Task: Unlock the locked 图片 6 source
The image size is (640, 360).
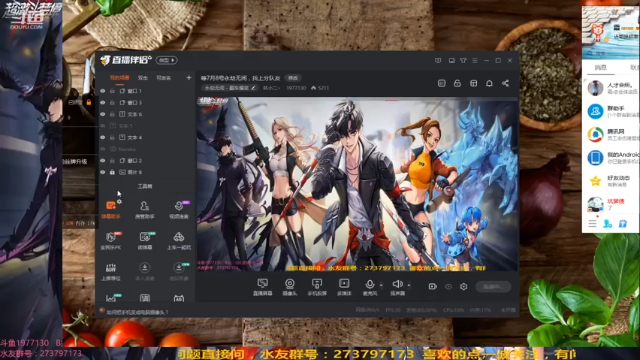Action: click(112, 172)
